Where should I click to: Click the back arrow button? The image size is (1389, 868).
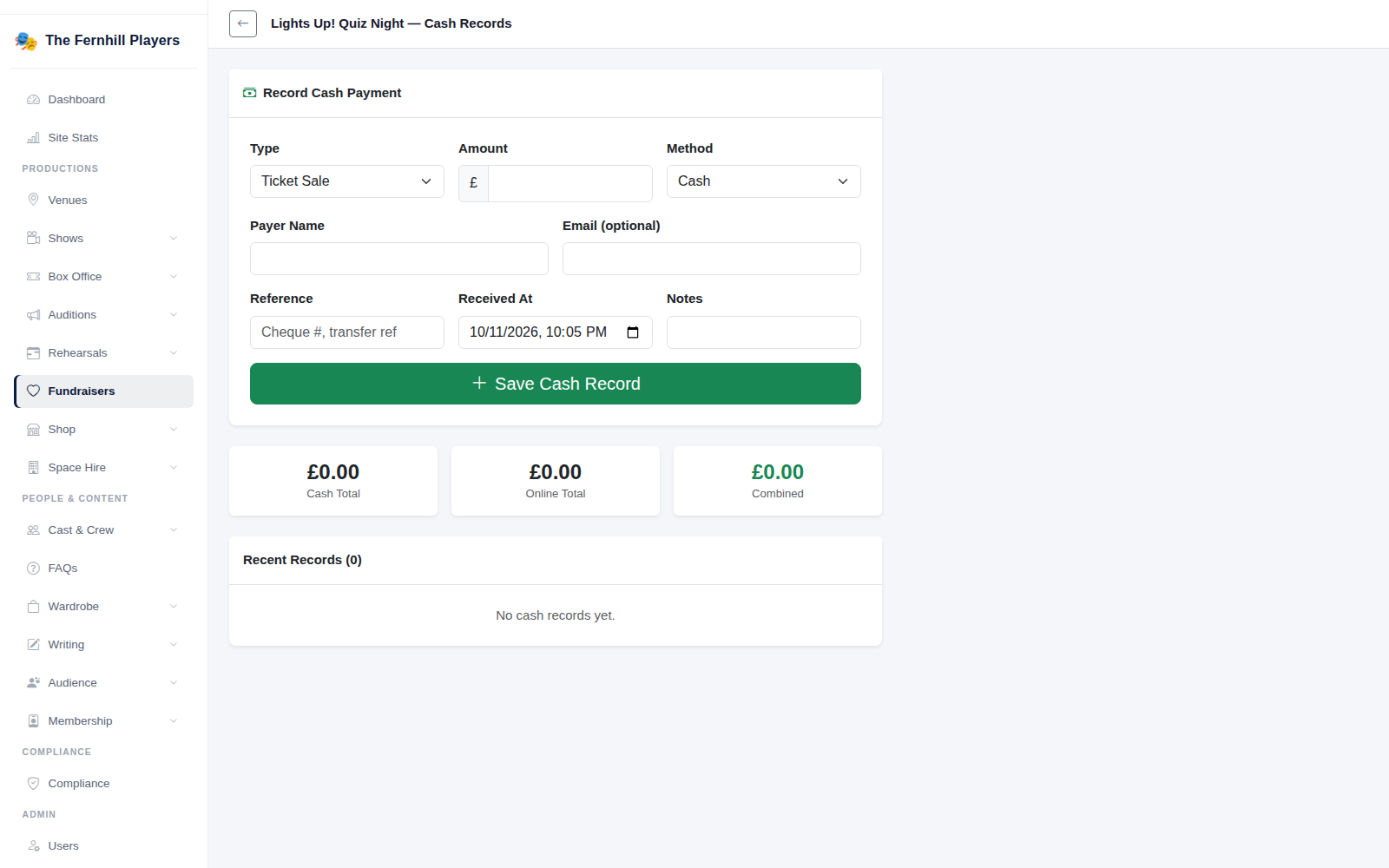[243, 23]
